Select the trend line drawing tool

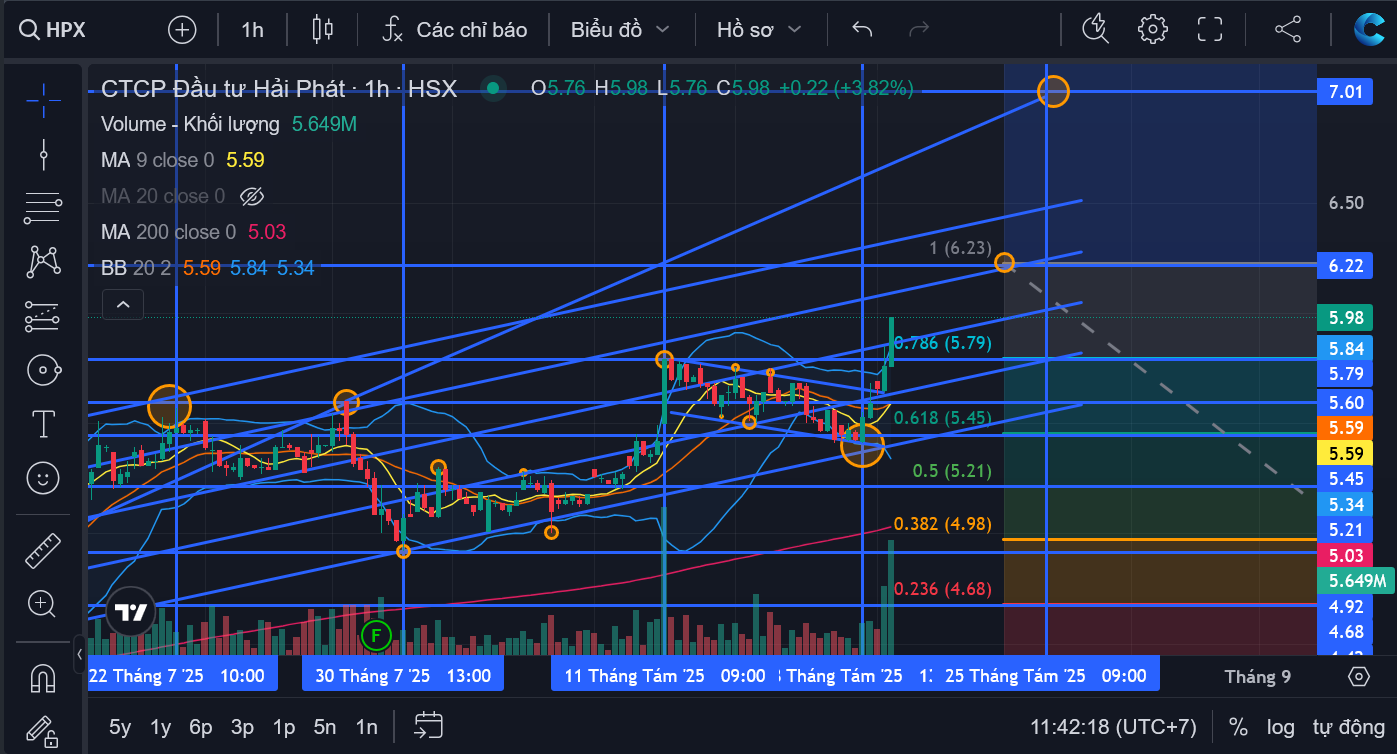[43, 154]
